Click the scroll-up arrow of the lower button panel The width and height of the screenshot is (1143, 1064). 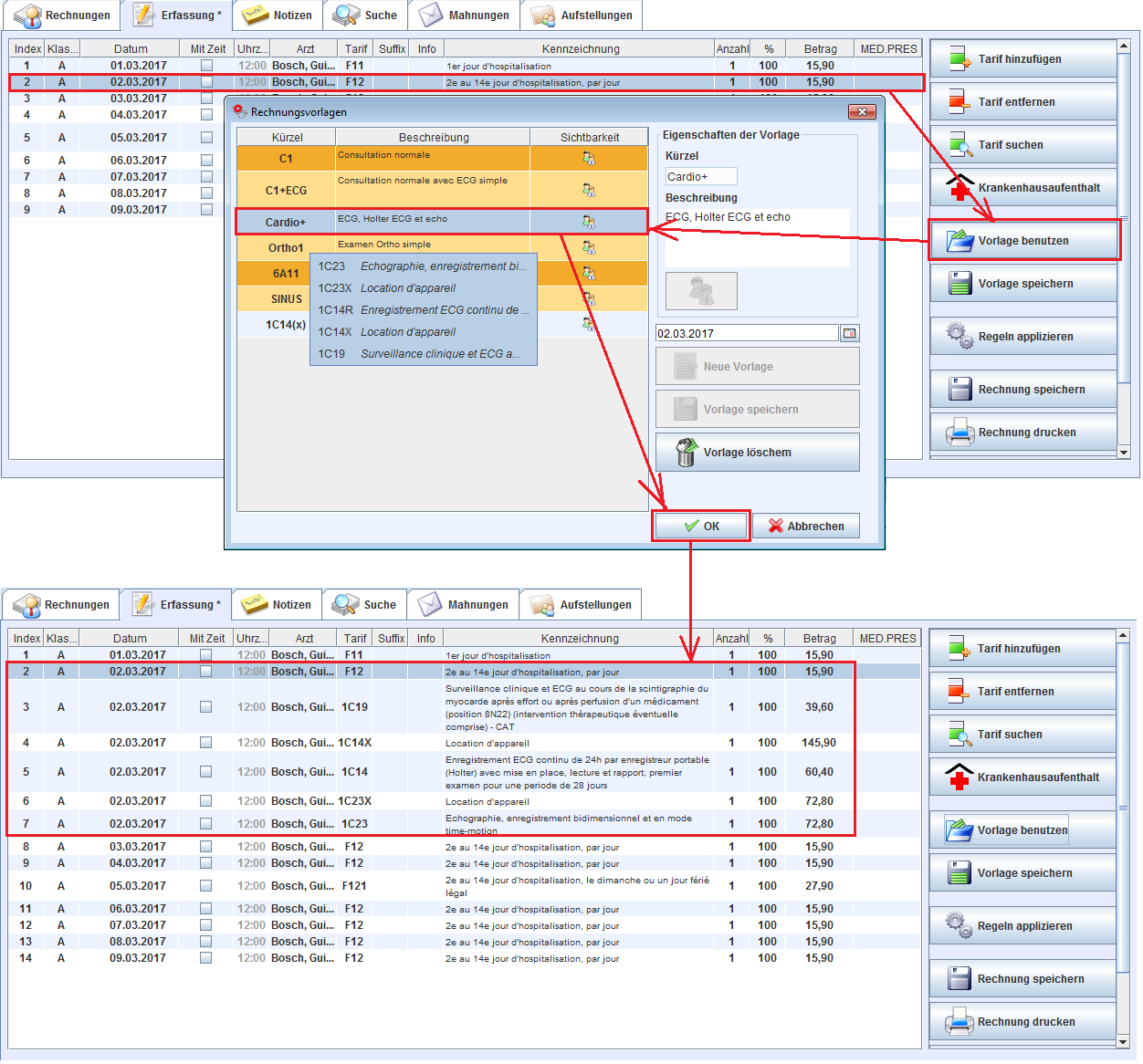click(1123, 634)
